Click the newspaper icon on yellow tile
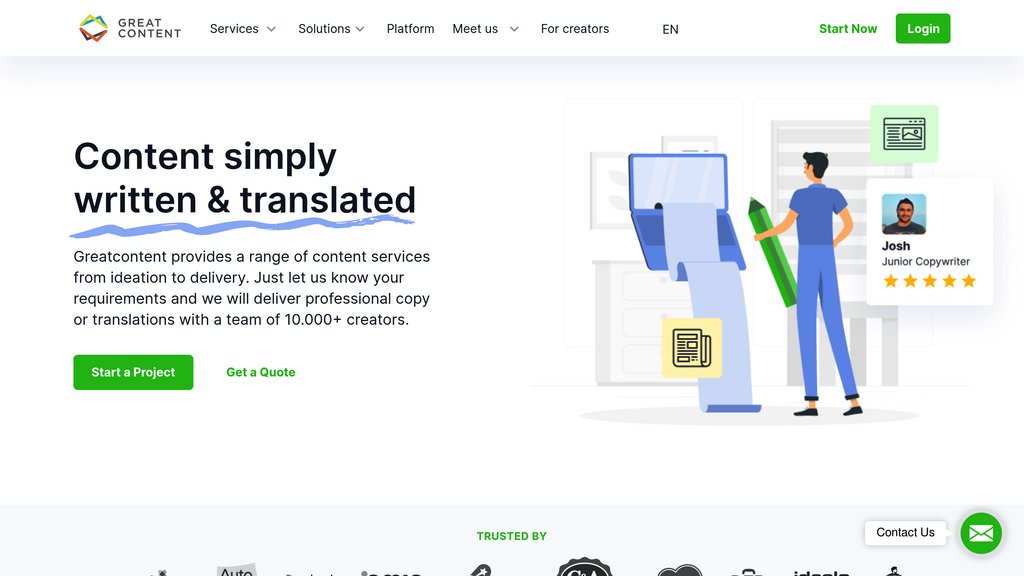This screenshot has width=1024, height=576. [x=691, y=348]
